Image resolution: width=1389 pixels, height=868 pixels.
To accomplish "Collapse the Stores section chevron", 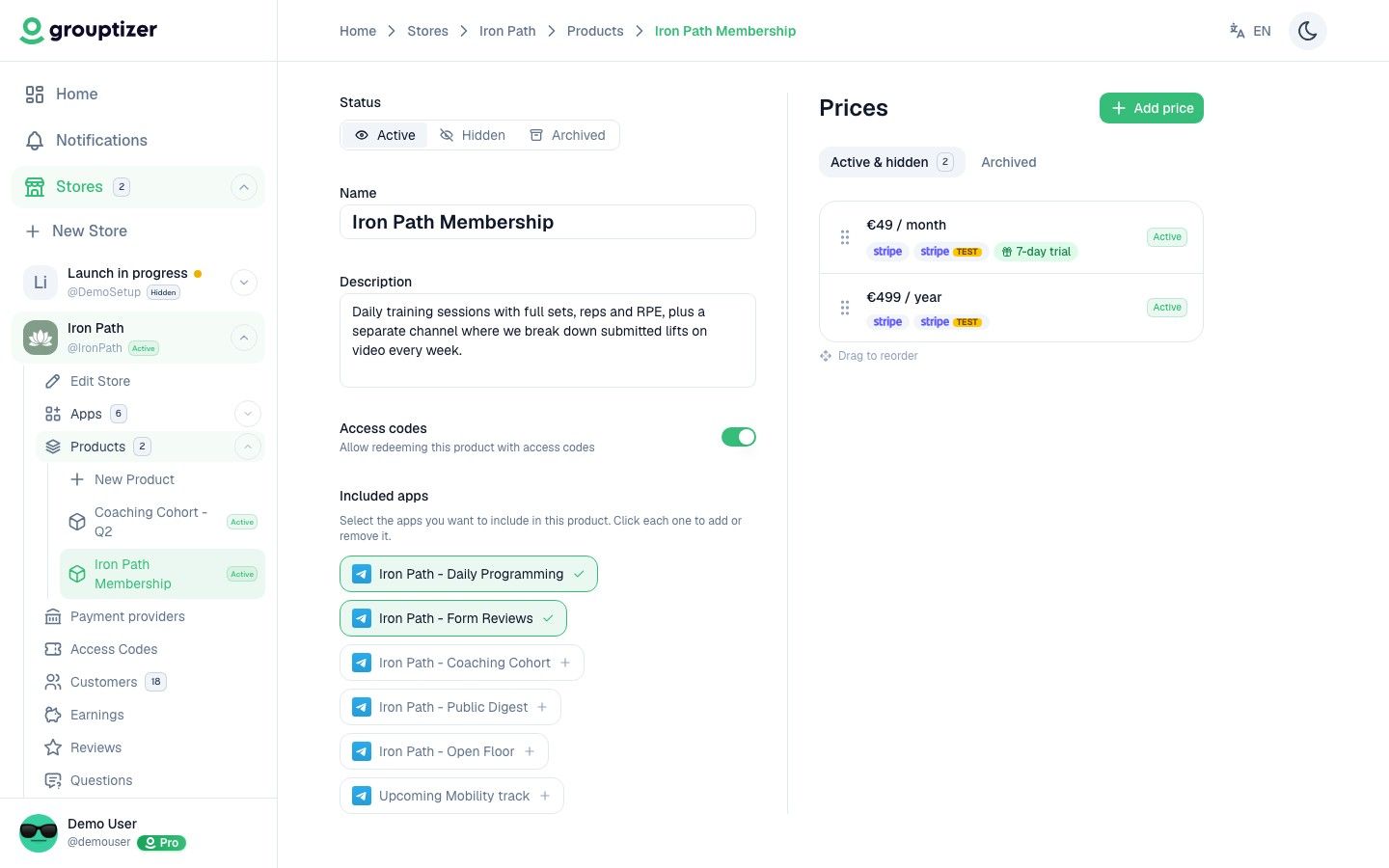I will click(x=244, y=187).
